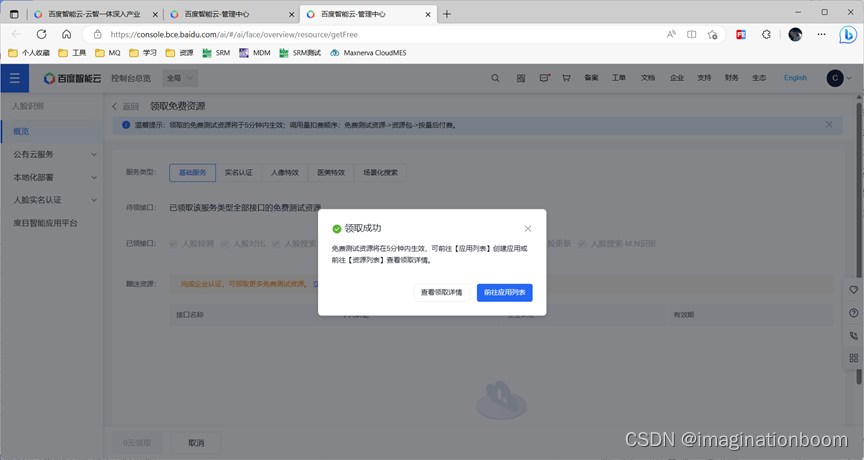Select 概览 in the left sidebar
864x460 pixels.
(x=52, y=131)
